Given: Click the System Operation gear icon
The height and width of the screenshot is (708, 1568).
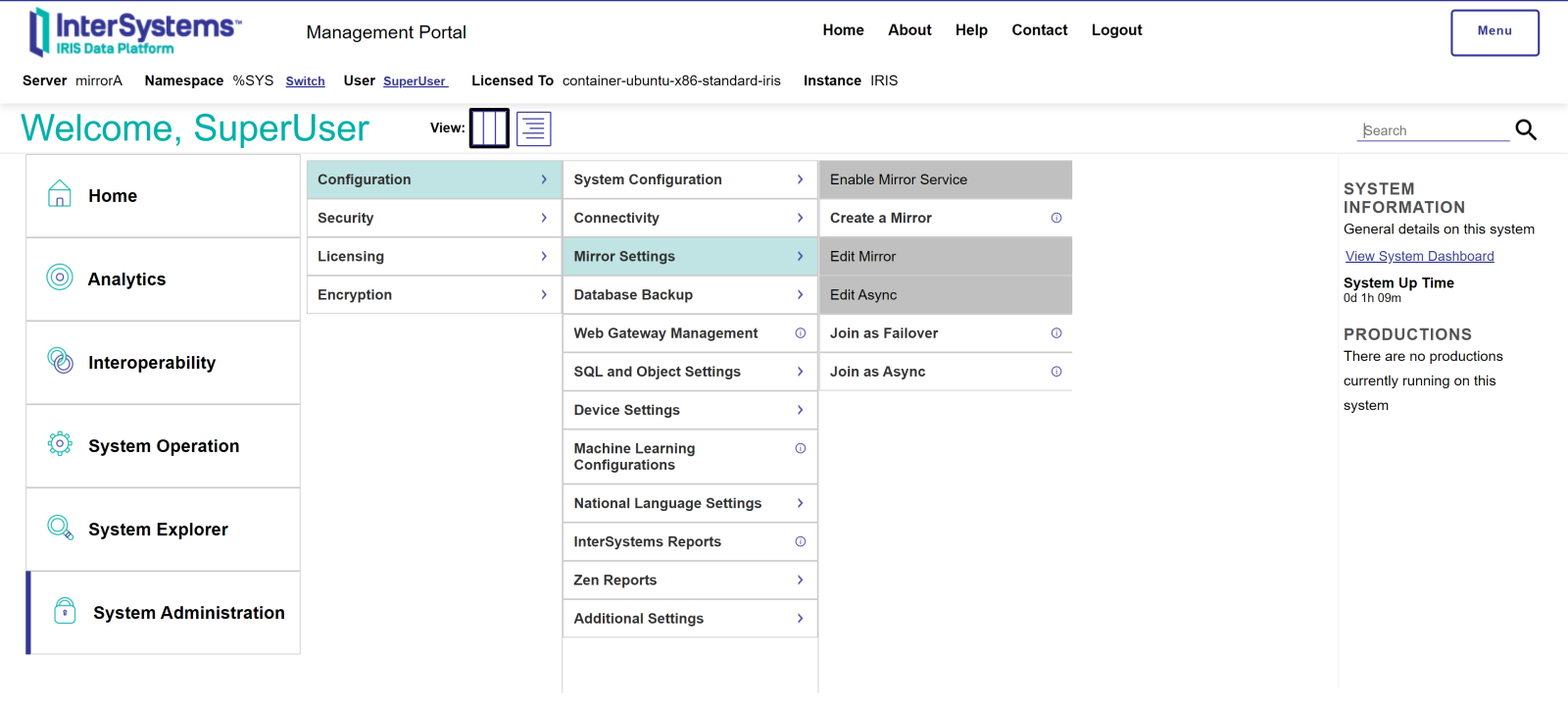Looking at the screenshot, I should tap(60, 444).
